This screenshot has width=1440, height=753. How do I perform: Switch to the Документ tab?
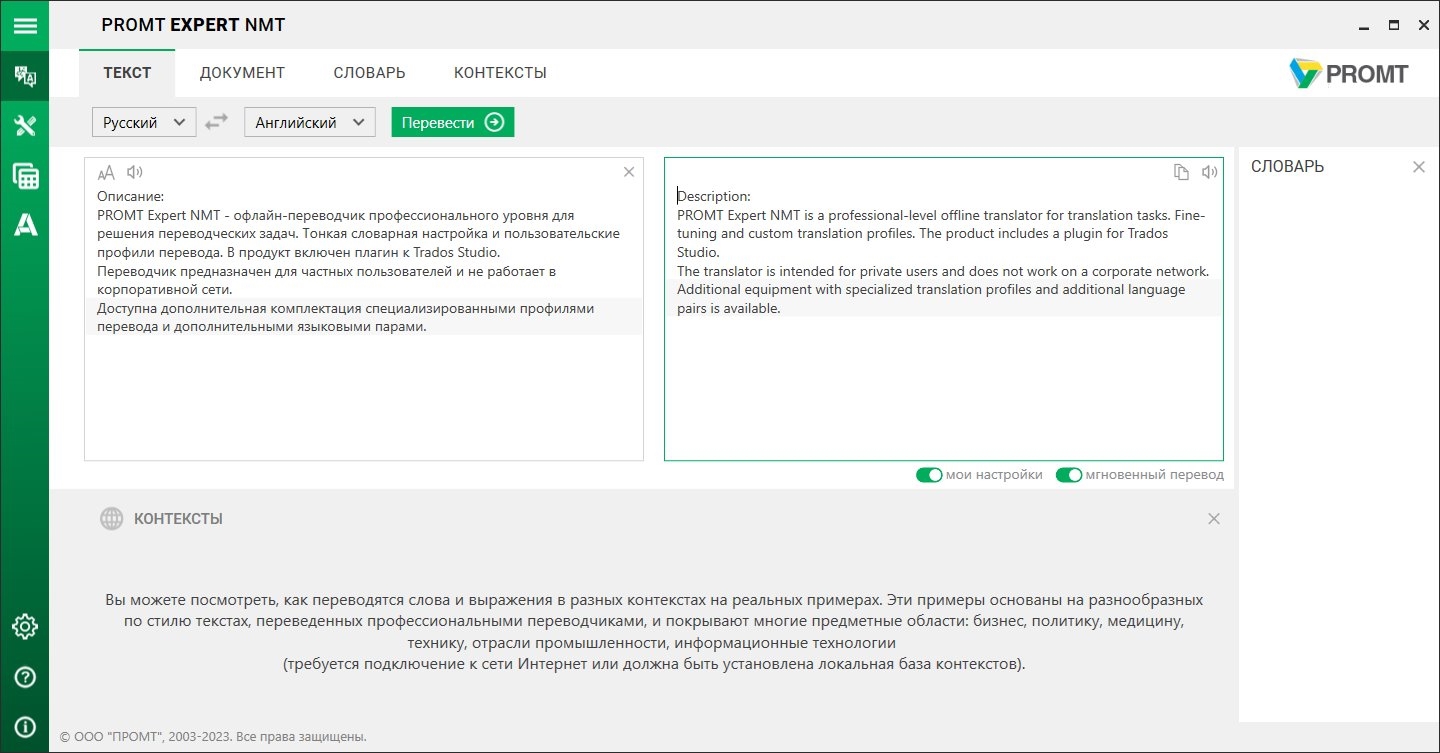click(x=242, y=73)
